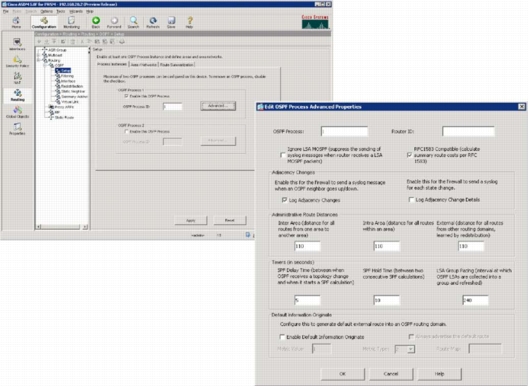Click the green Back arrow icon
Viewport: 529px width, 387px height.
pyautogui.click(x=96, y=22)
